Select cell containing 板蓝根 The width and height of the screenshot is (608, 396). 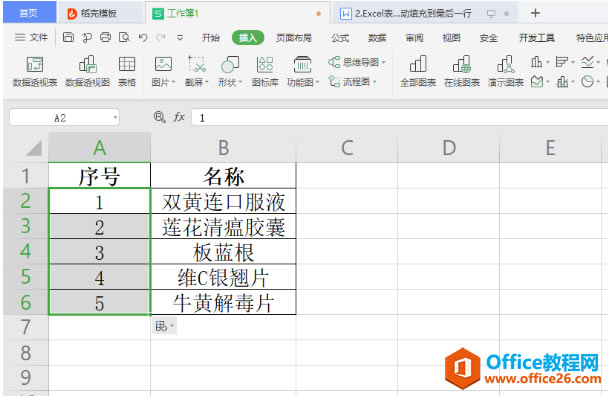[x=223, y=252]
